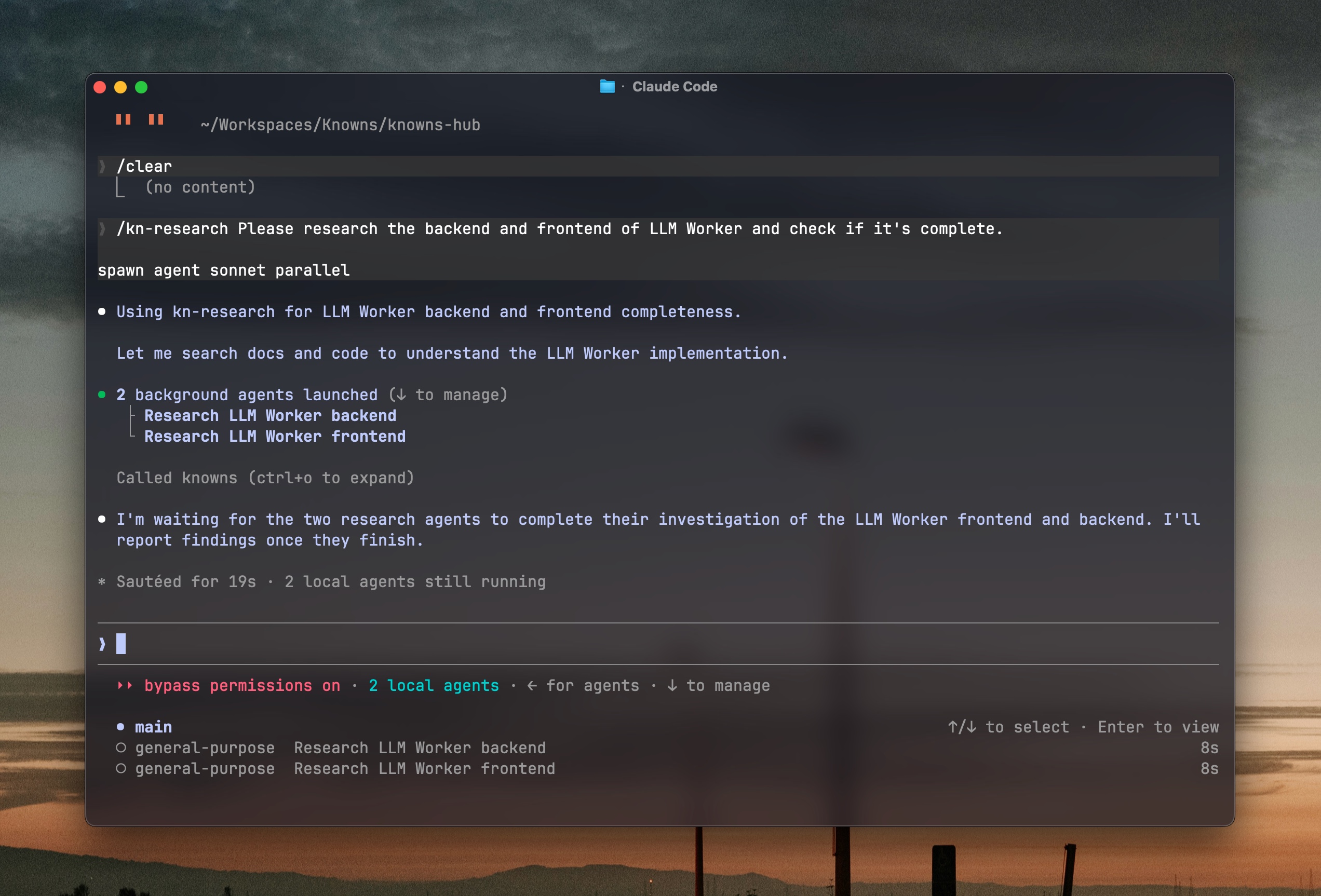Click the '/clear' command line
Image resolution: width=1321 pixels, height=896 pixels.
[658, 166]
